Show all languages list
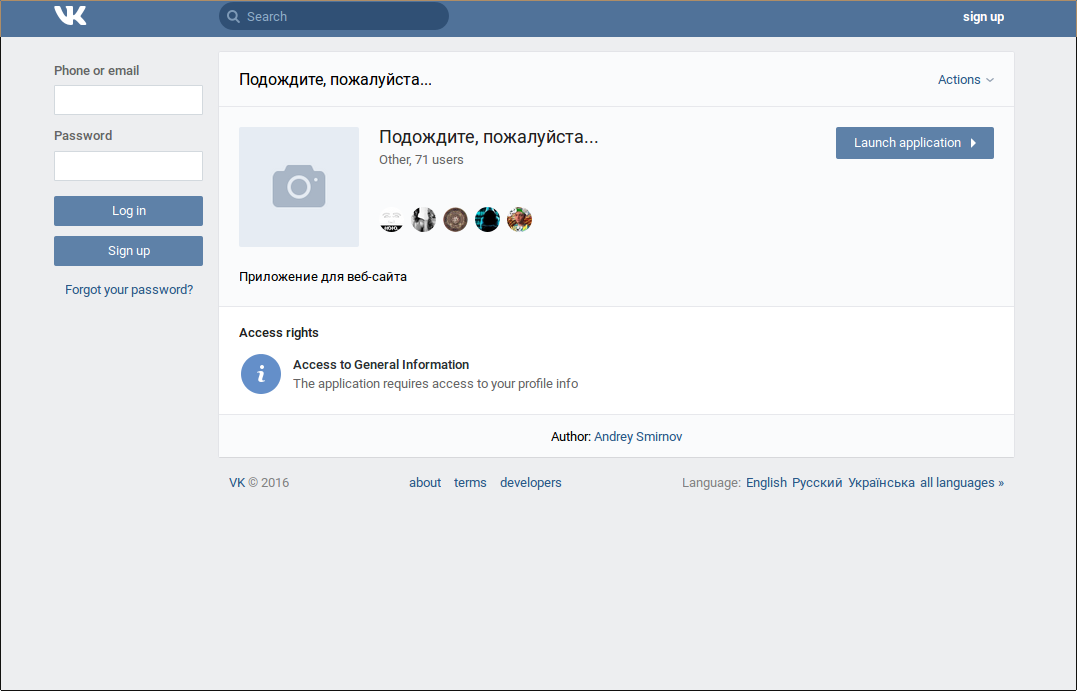Screen dimensions: 1077x691 pos(962,483)
